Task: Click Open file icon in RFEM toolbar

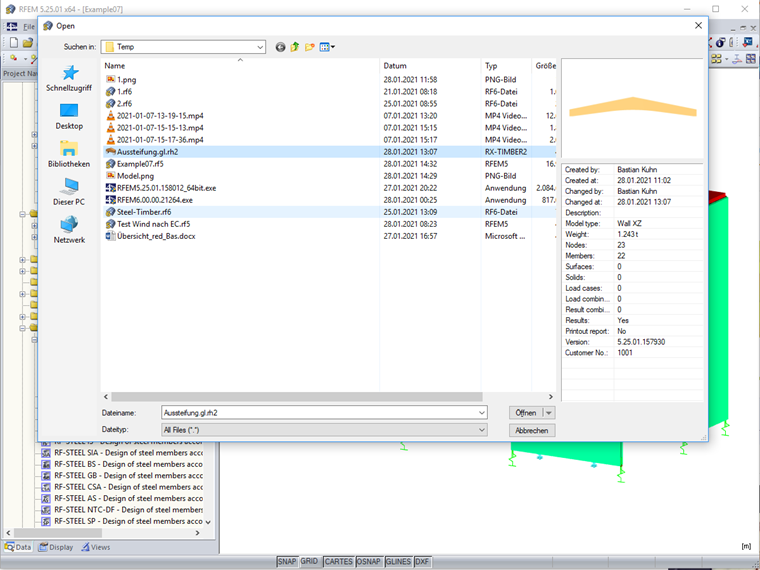Action: pyautogui.click(x=28, y=43)
